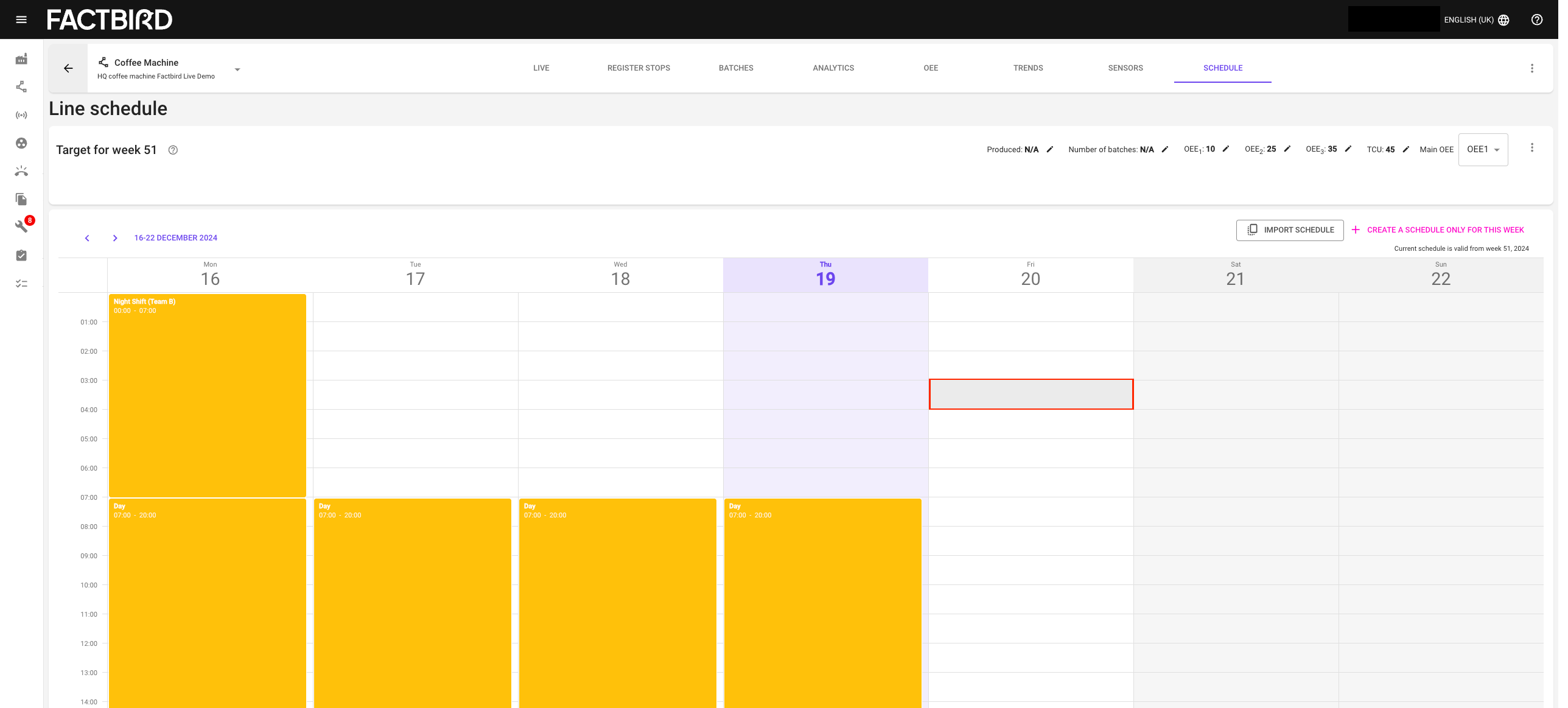Open the Night Shift (Team B) Monday block
The height and width of the screenshot is (708, 1568).
(x=208, y=395)
